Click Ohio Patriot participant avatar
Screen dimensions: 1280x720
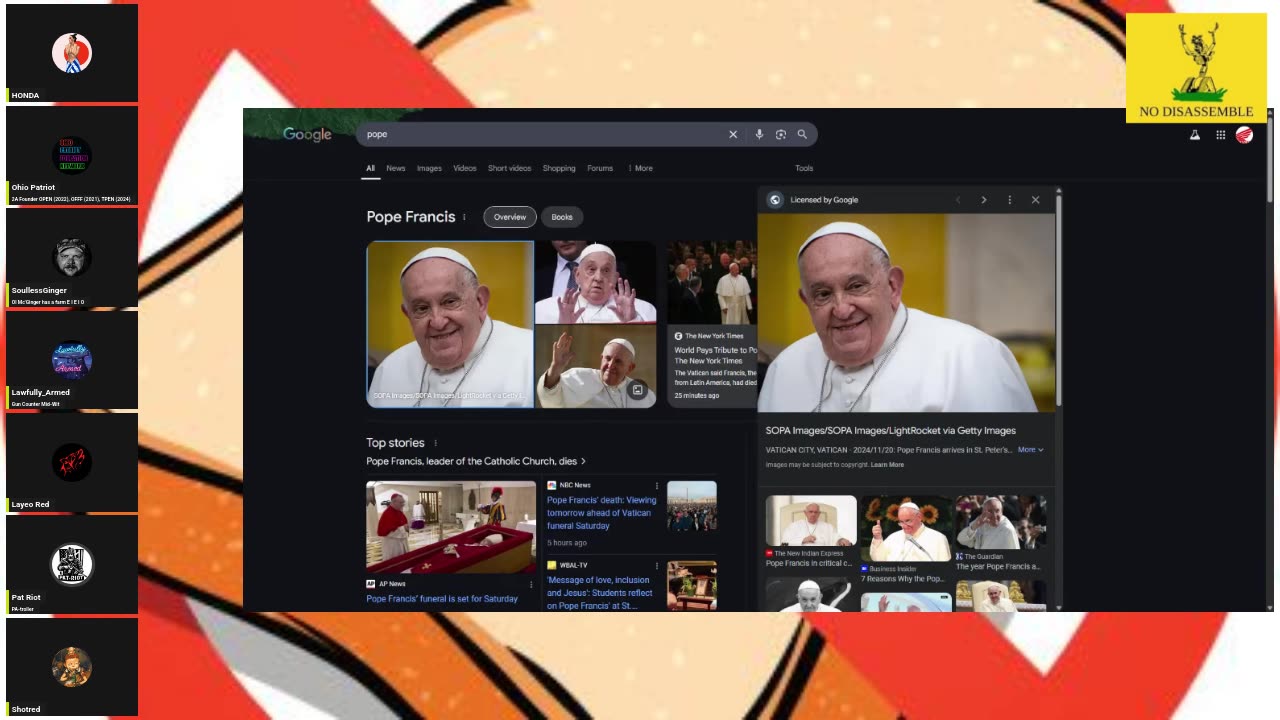coord(72,155)
